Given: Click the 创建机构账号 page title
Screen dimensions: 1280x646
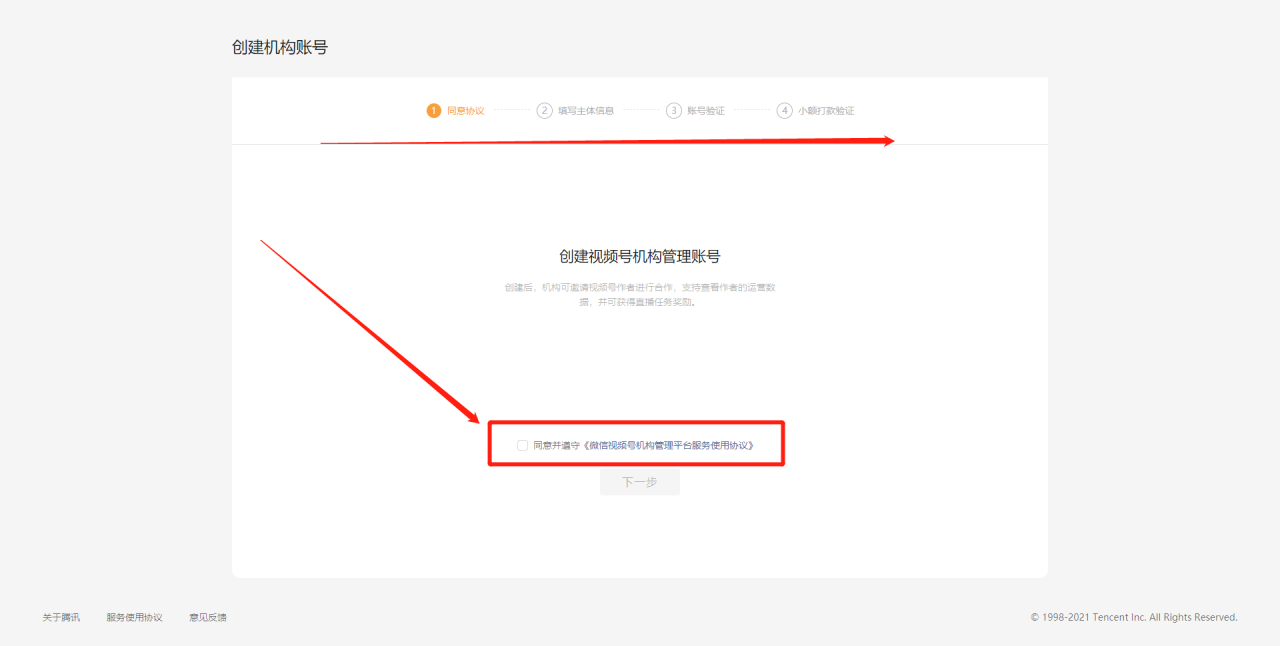Looking at the screenshot, I should [x=280, y=47].
